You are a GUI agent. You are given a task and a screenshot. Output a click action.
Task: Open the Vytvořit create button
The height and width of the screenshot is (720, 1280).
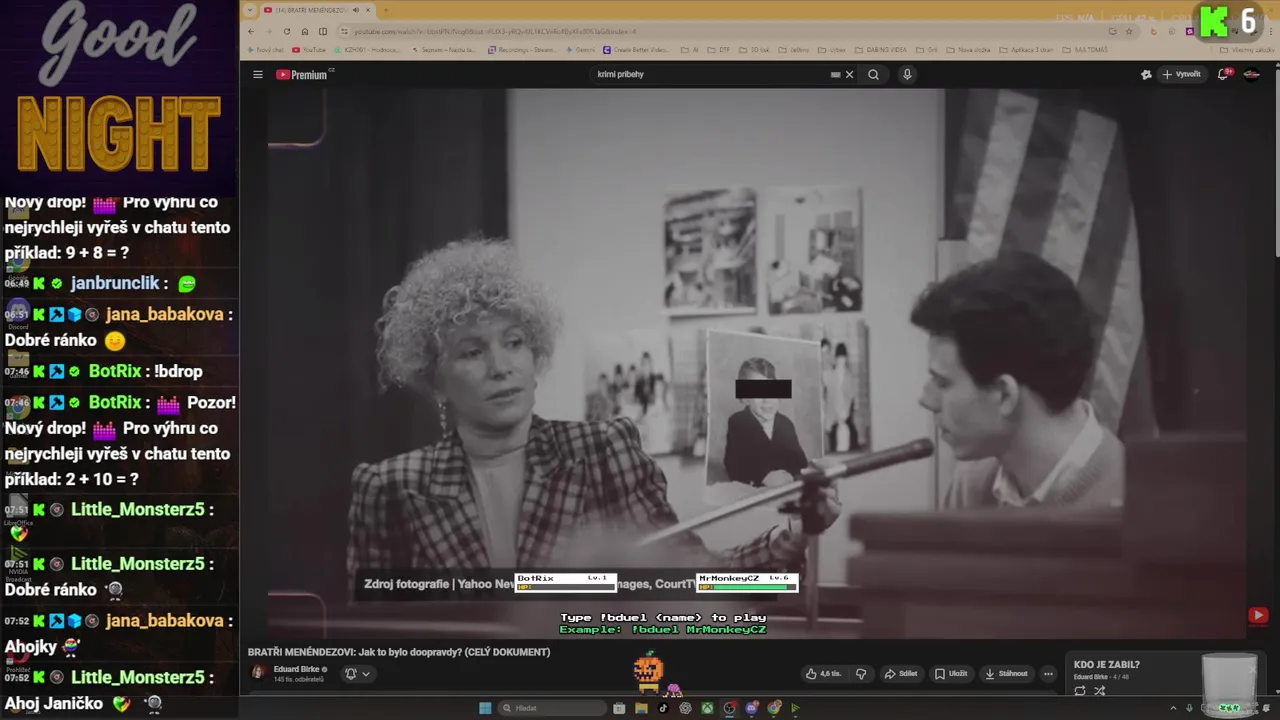(x=1182, y=74)
